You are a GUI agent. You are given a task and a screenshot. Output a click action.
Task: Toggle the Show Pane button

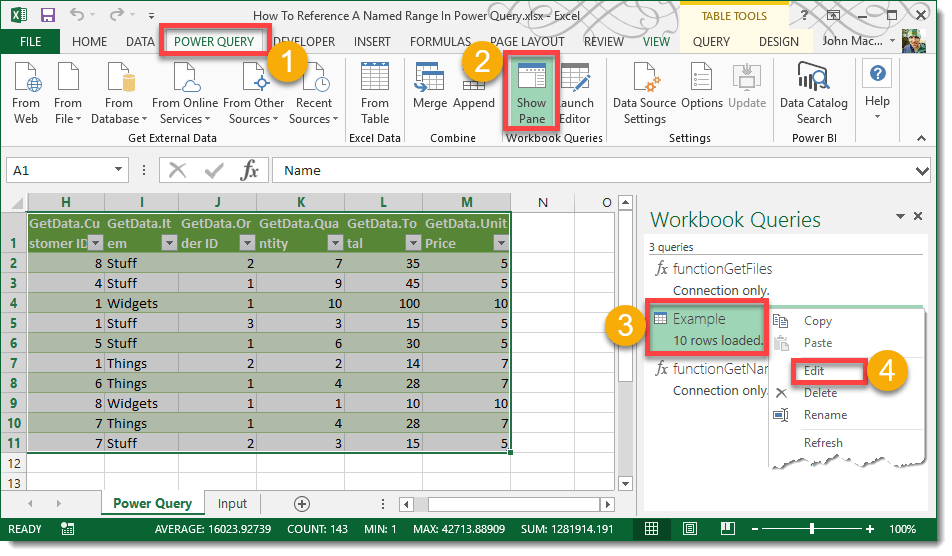531,92
